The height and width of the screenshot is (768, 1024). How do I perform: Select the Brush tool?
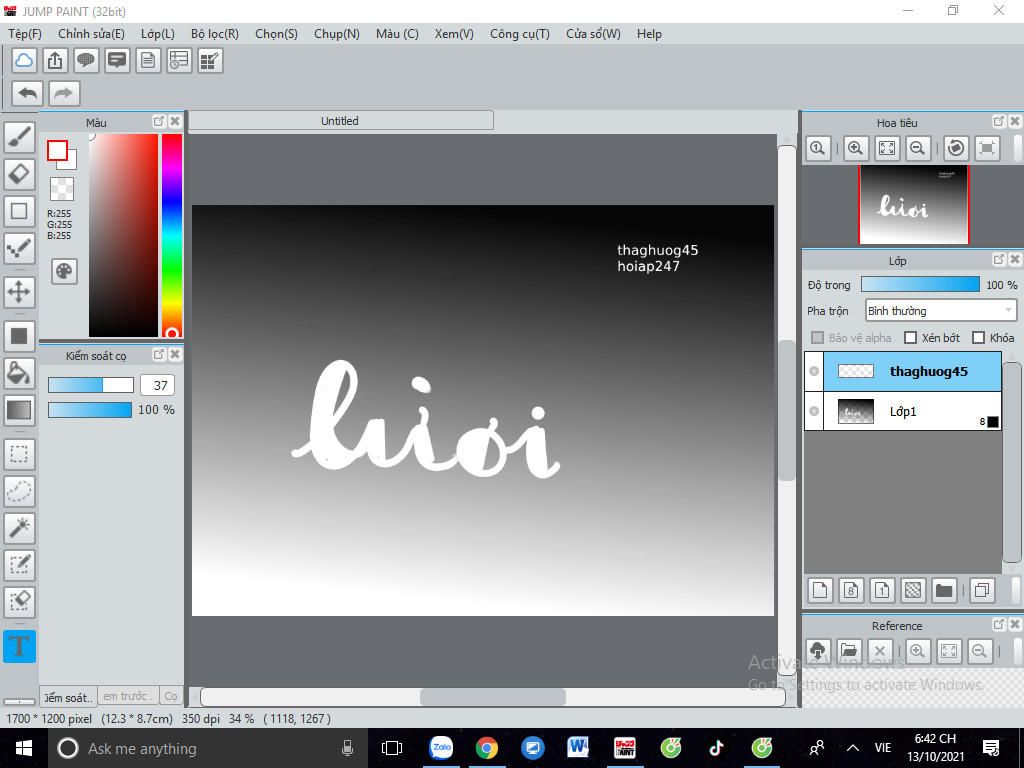[19, 136]
